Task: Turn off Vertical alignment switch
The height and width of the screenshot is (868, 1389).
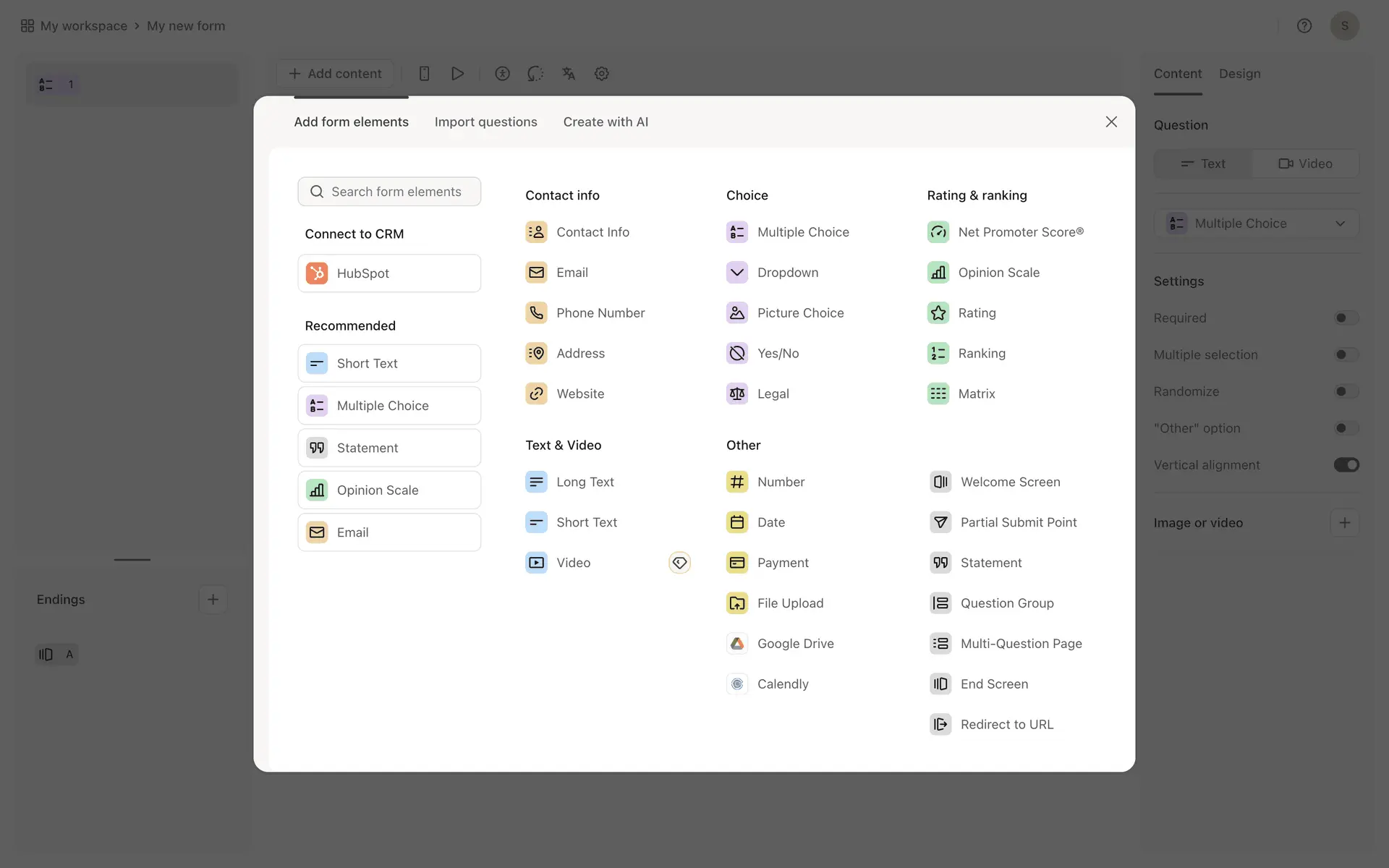Action: tap(1346, 465)
